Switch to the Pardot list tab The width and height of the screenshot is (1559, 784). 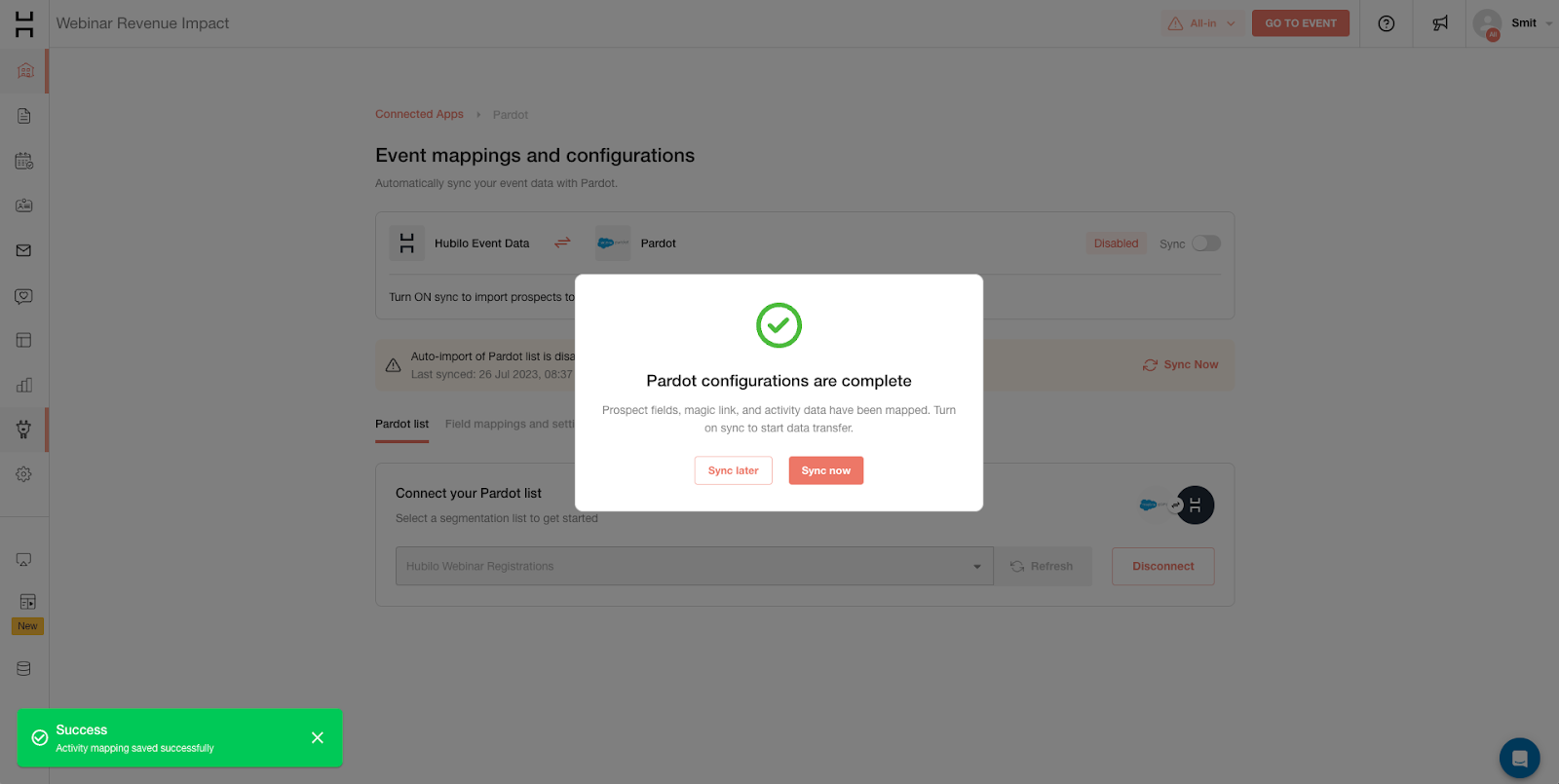click(x=401, y=425)
